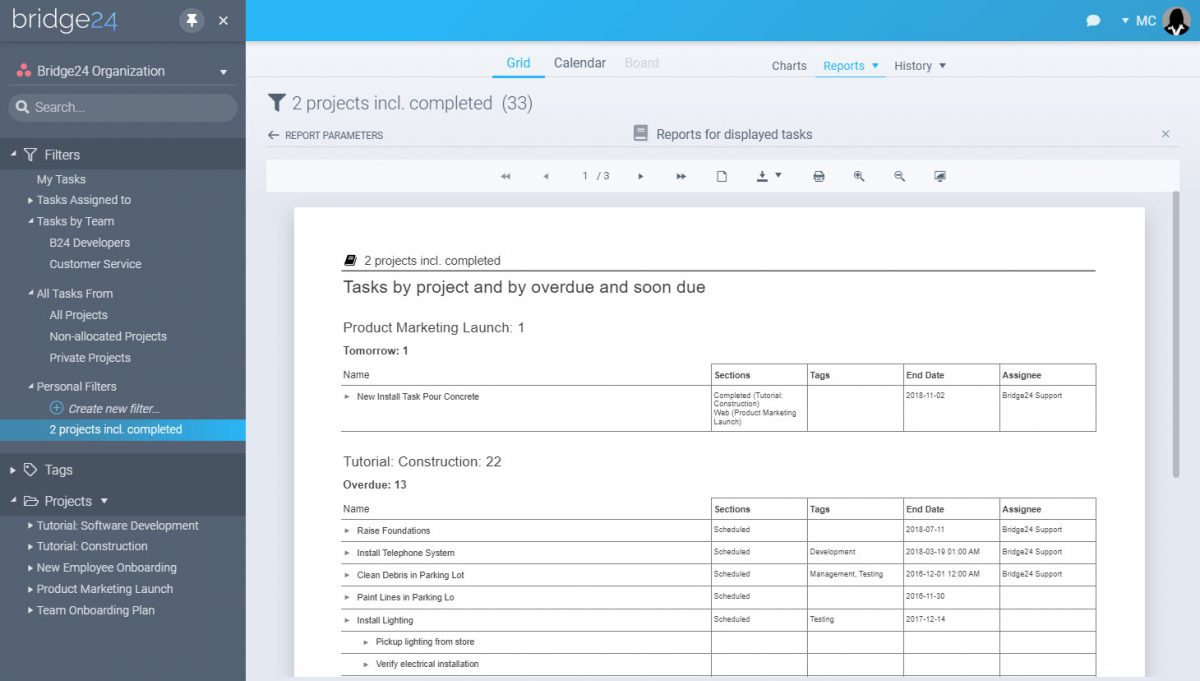Expand the Team Onboarding Plan project
Image resolution: width=1200 pixels, height=681 pixels.
[31, 611]
